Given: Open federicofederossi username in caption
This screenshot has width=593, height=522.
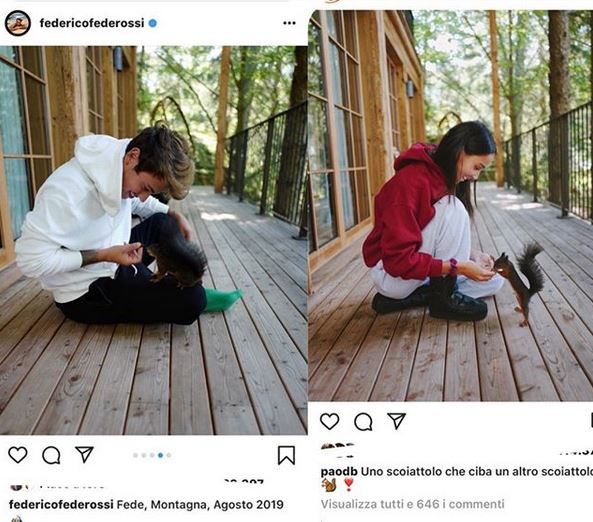Looking at the screenshot, I should [61, 505].
